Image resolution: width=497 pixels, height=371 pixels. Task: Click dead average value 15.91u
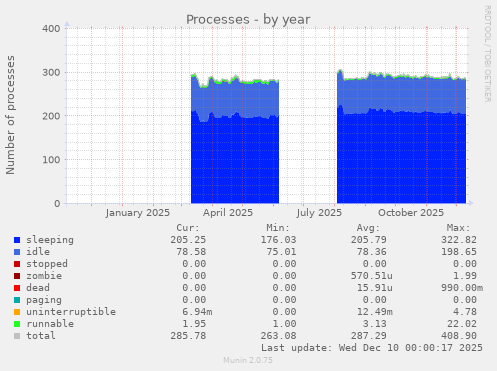click(375, 288)
